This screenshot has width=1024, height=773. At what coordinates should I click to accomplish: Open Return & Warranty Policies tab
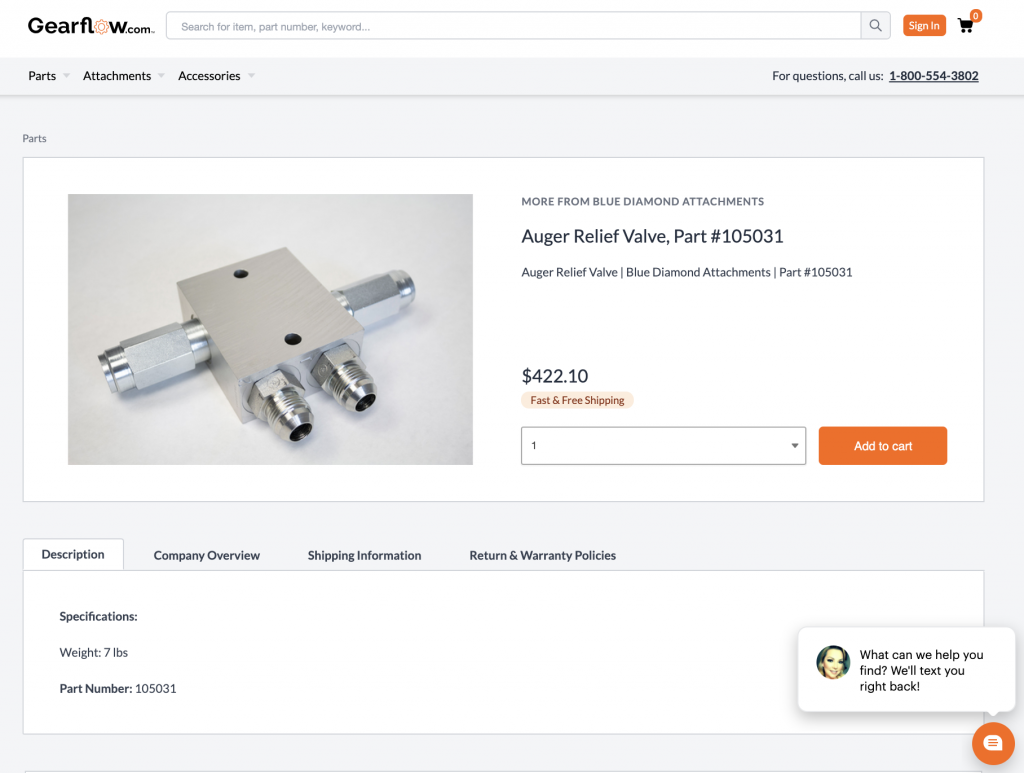(542, 555)
